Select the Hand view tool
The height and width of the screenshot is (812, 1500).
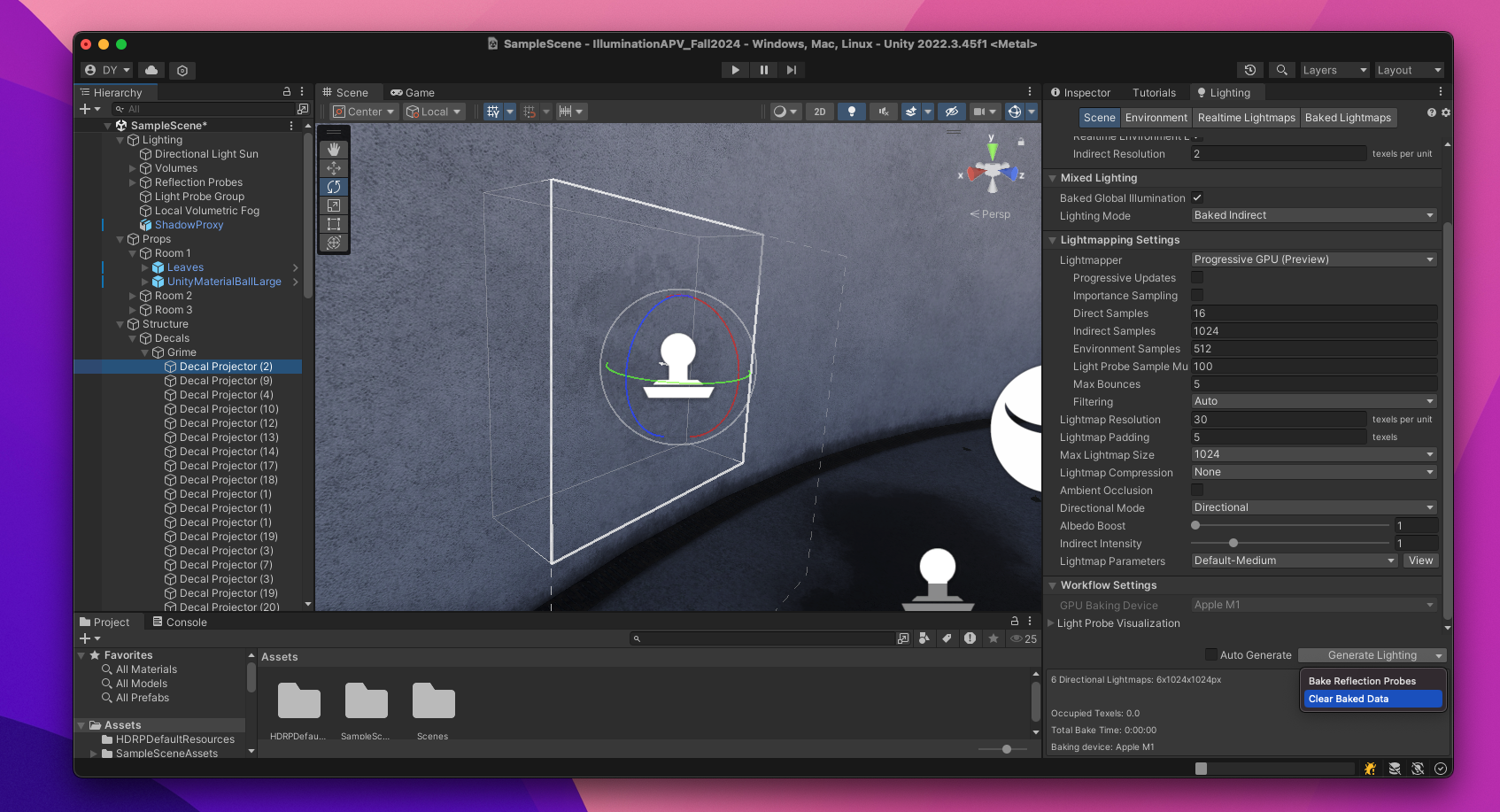[334, 150]
